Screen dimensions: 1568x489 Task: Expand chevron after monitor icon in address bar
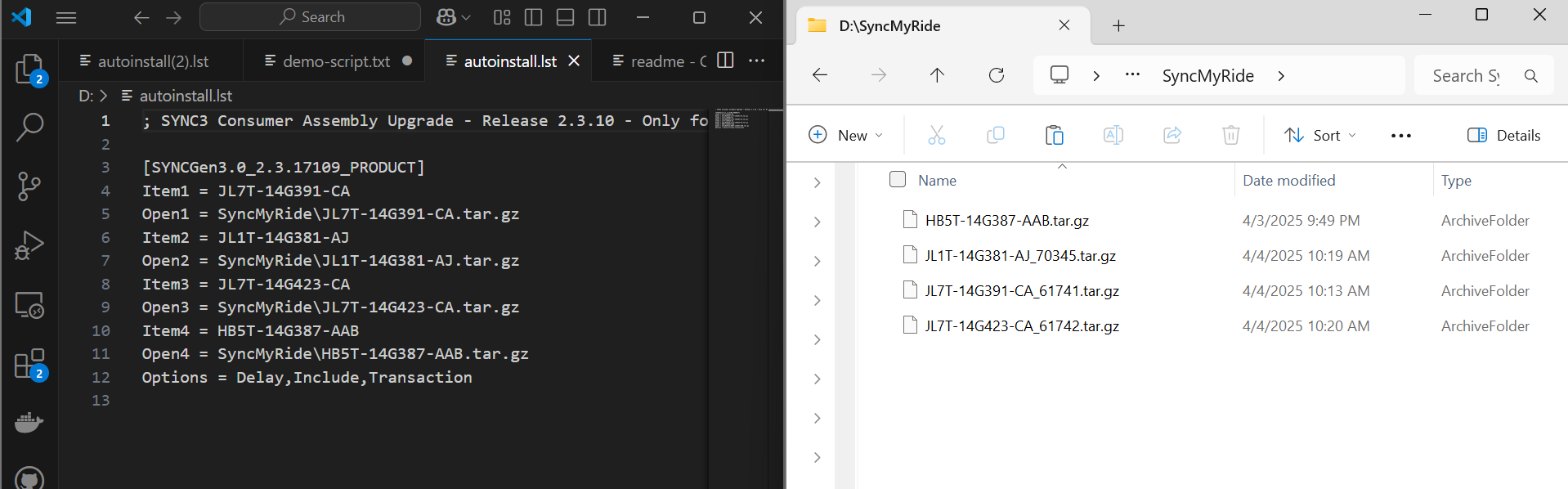coord(1096,75)
